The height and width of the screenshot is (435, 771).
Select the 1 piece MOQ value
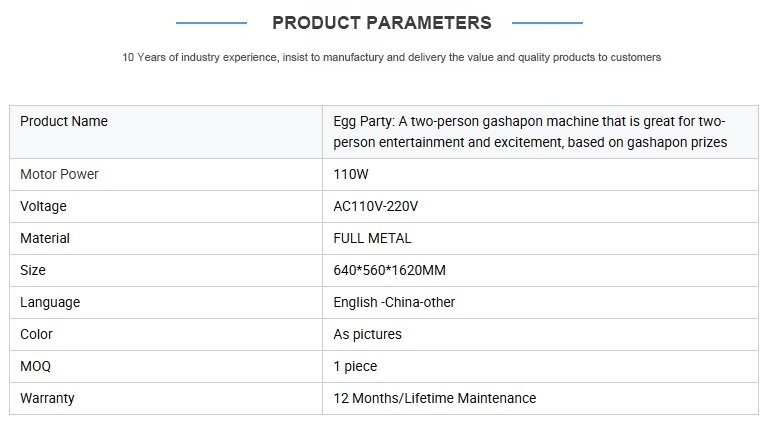(x=355, y=367)
